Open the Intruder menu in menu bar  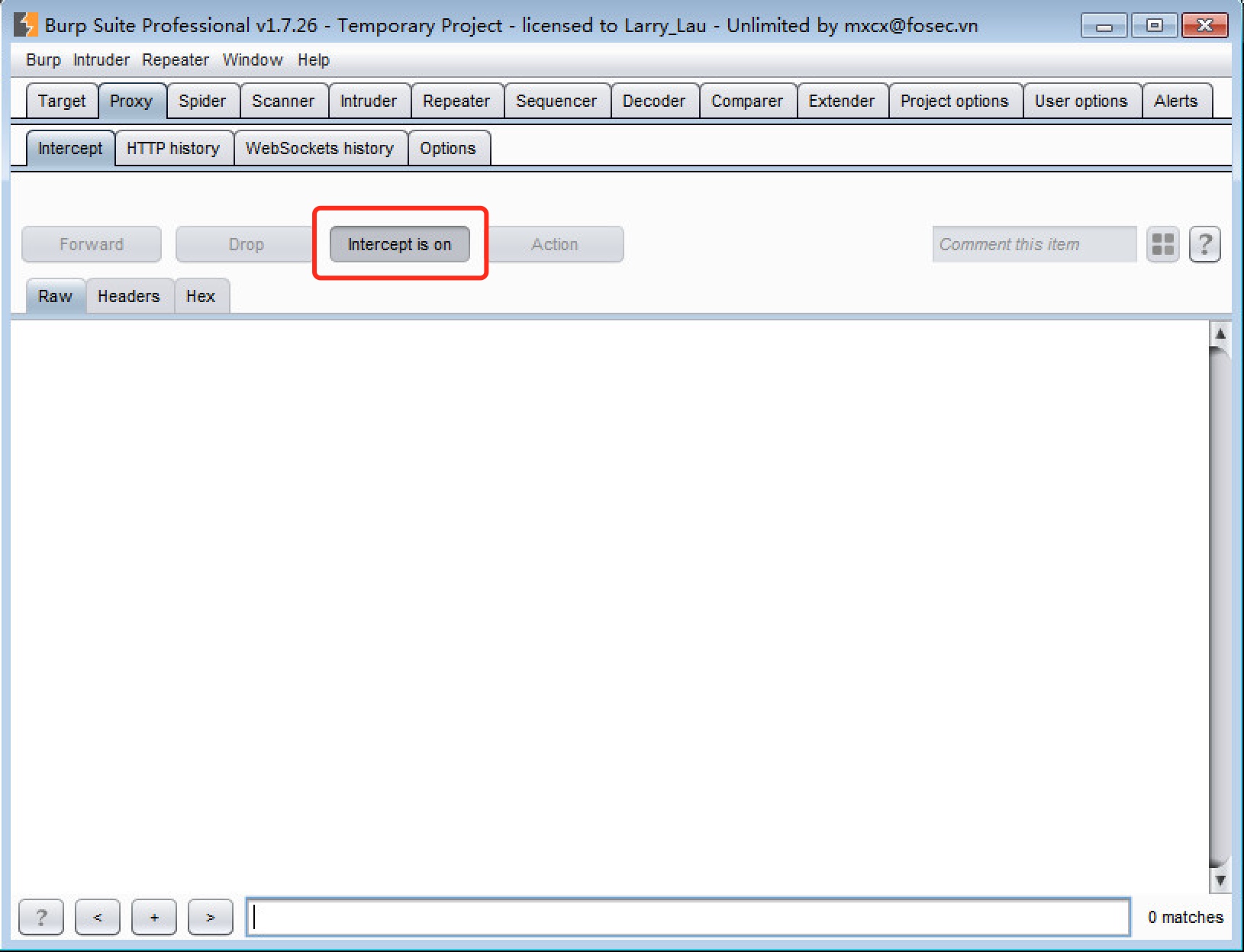click(102, 59)
